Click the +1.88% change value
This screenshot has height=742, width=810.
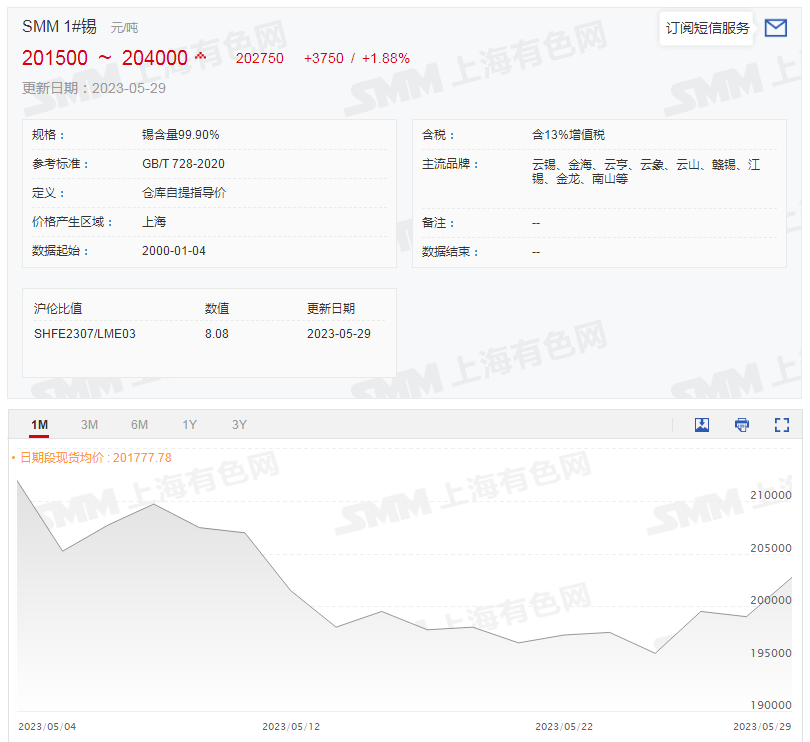click(384, 58)
